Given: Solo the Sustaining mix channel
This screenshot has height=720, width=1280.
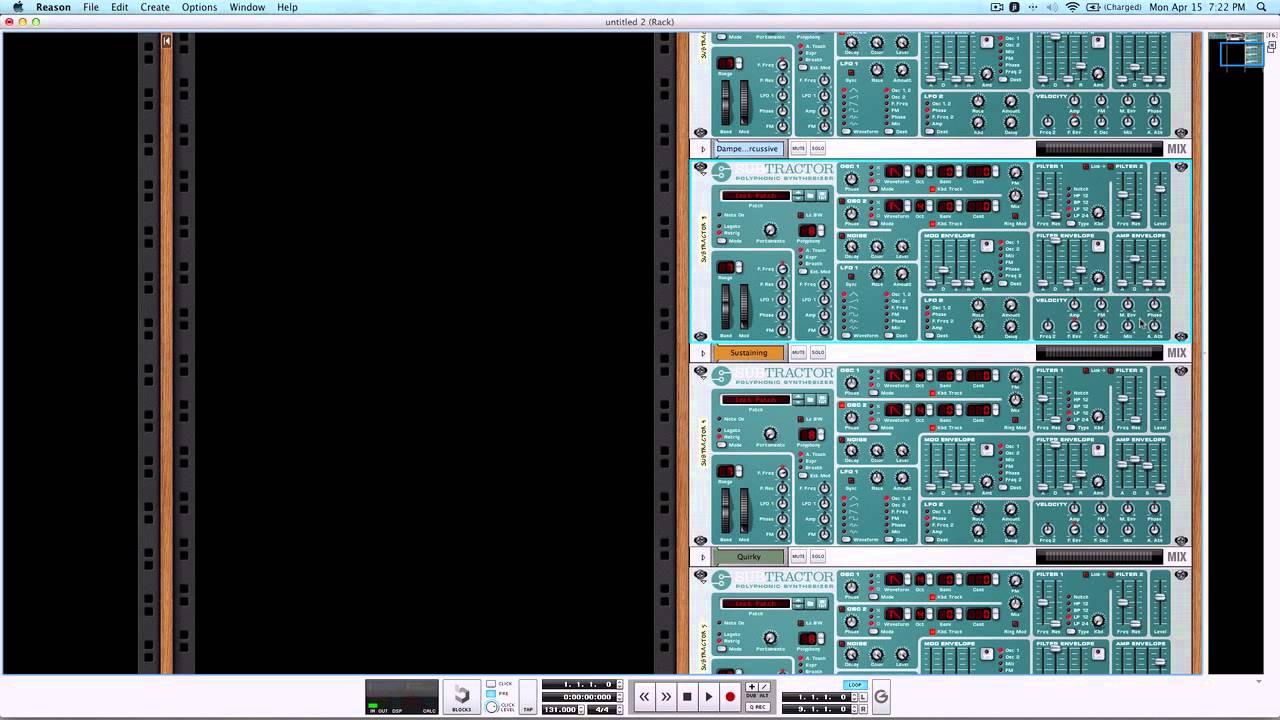Looking at the screenshot, I should click(x=817, y=353).
